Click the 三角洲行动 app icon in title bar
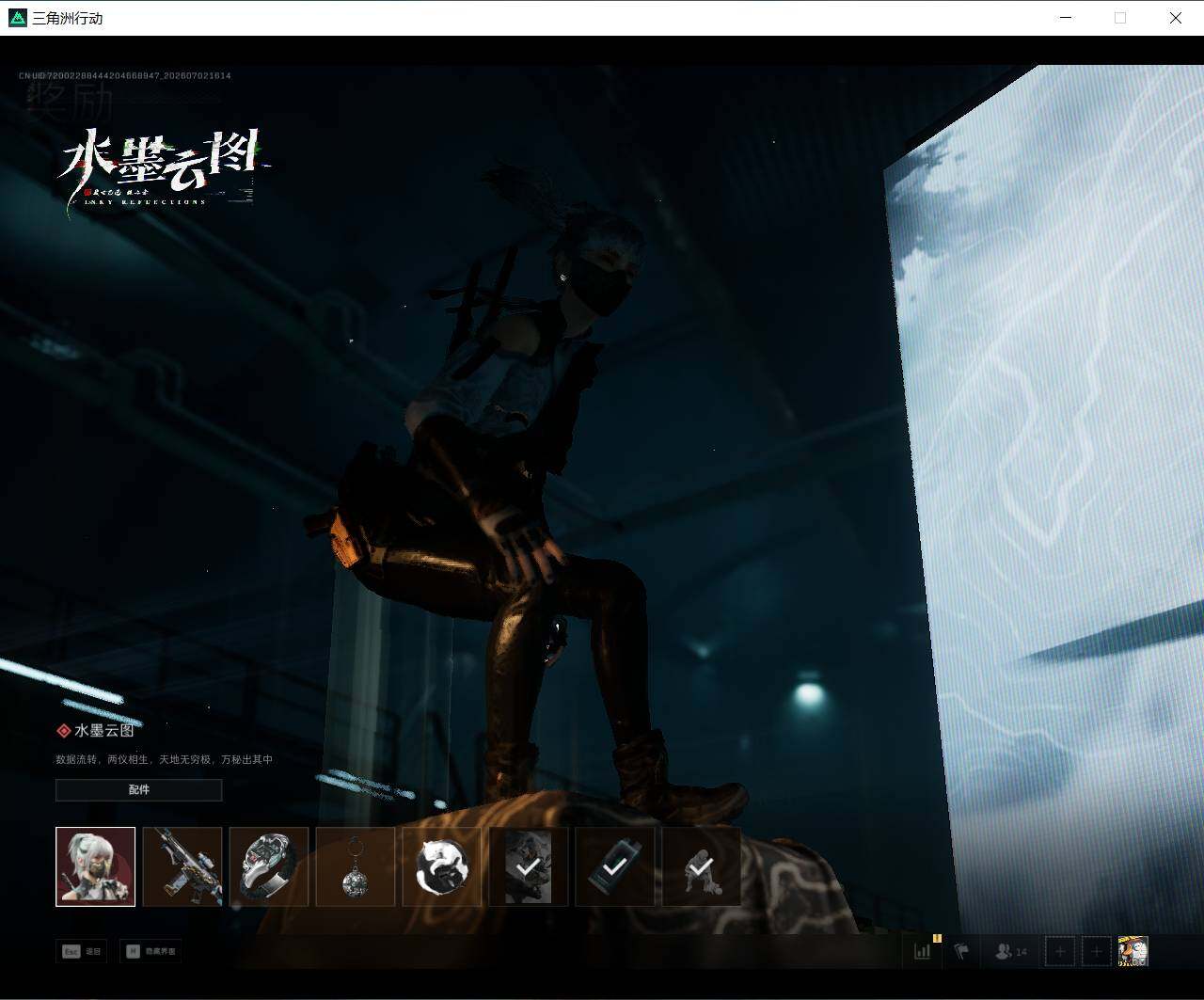The width and height of the screenshot is (1204, 1000). click(17, 18)
